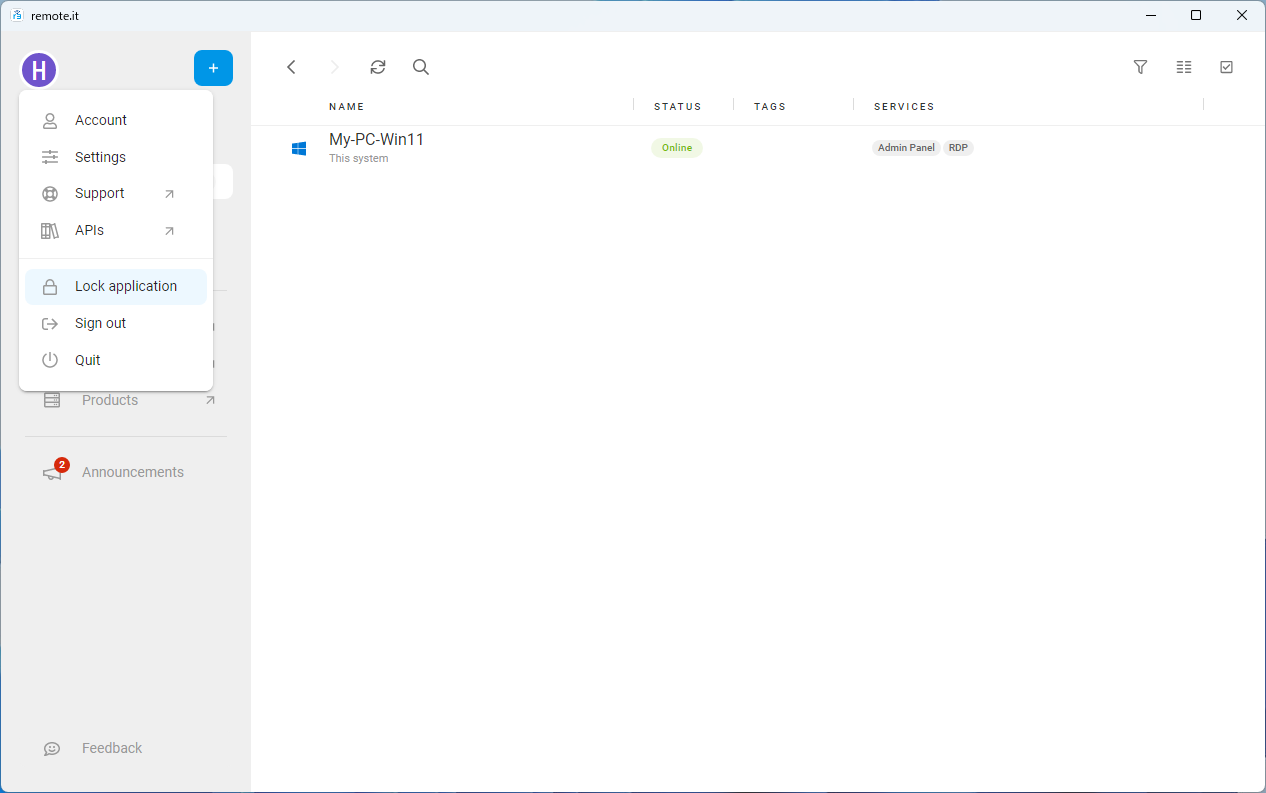Click the Sign out arrow icon
This screenshot has width=1266, height=793.
point(50,324)
